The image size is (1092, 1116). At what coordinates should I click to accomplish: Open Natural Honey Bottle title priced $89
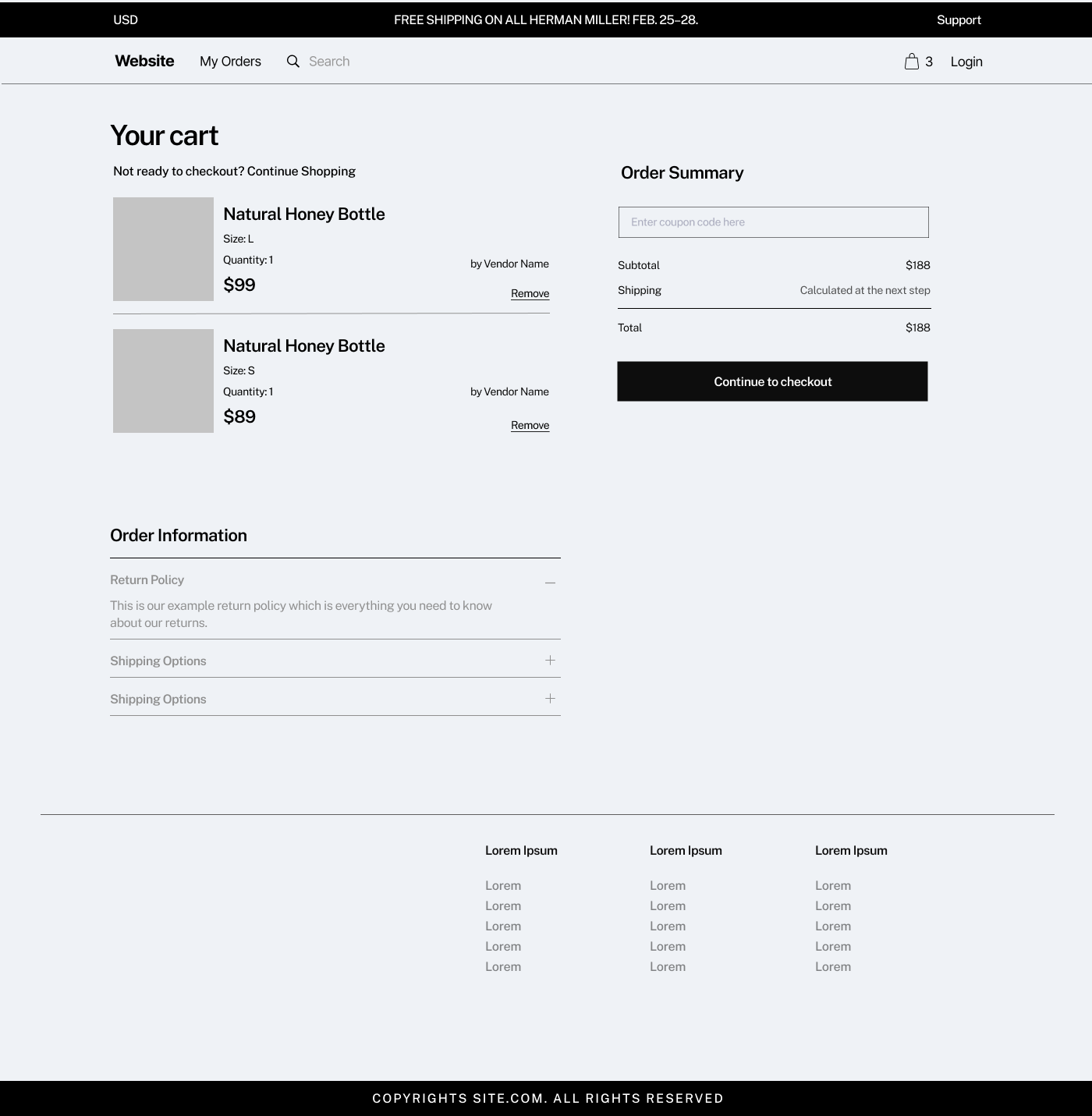tap(304, 345)
